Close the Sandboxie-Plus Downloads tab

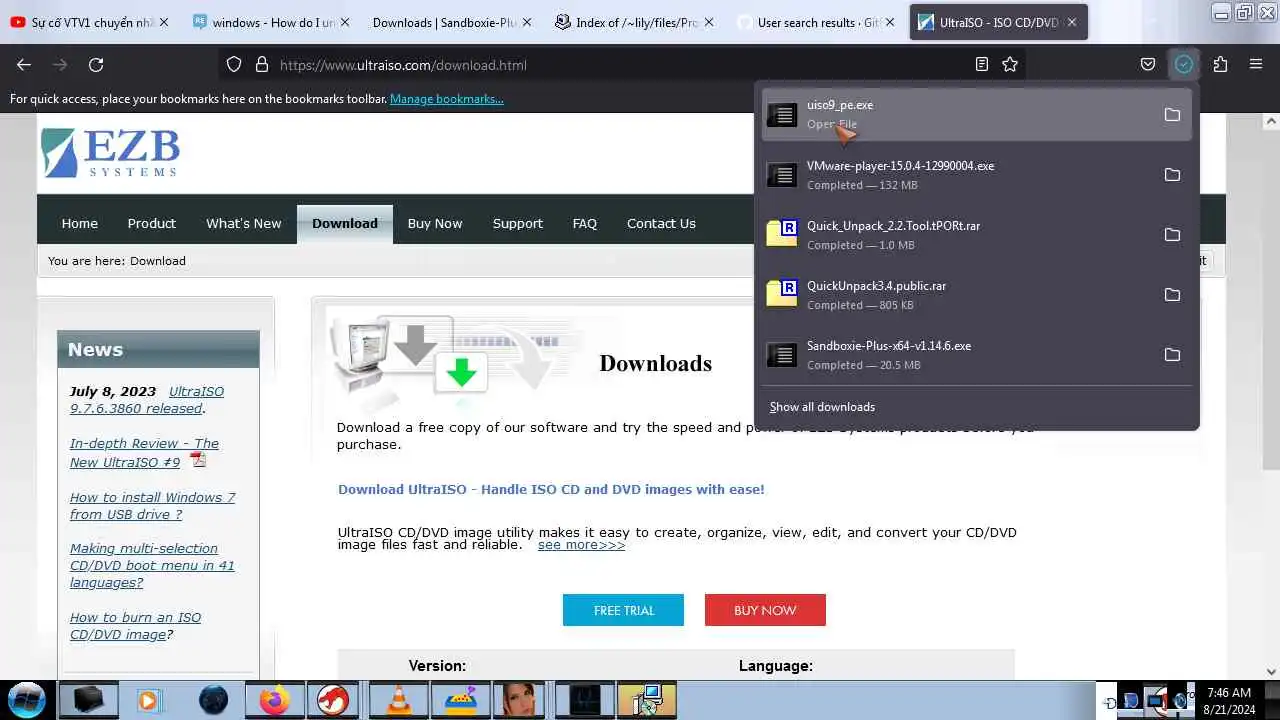coord(526,22)
